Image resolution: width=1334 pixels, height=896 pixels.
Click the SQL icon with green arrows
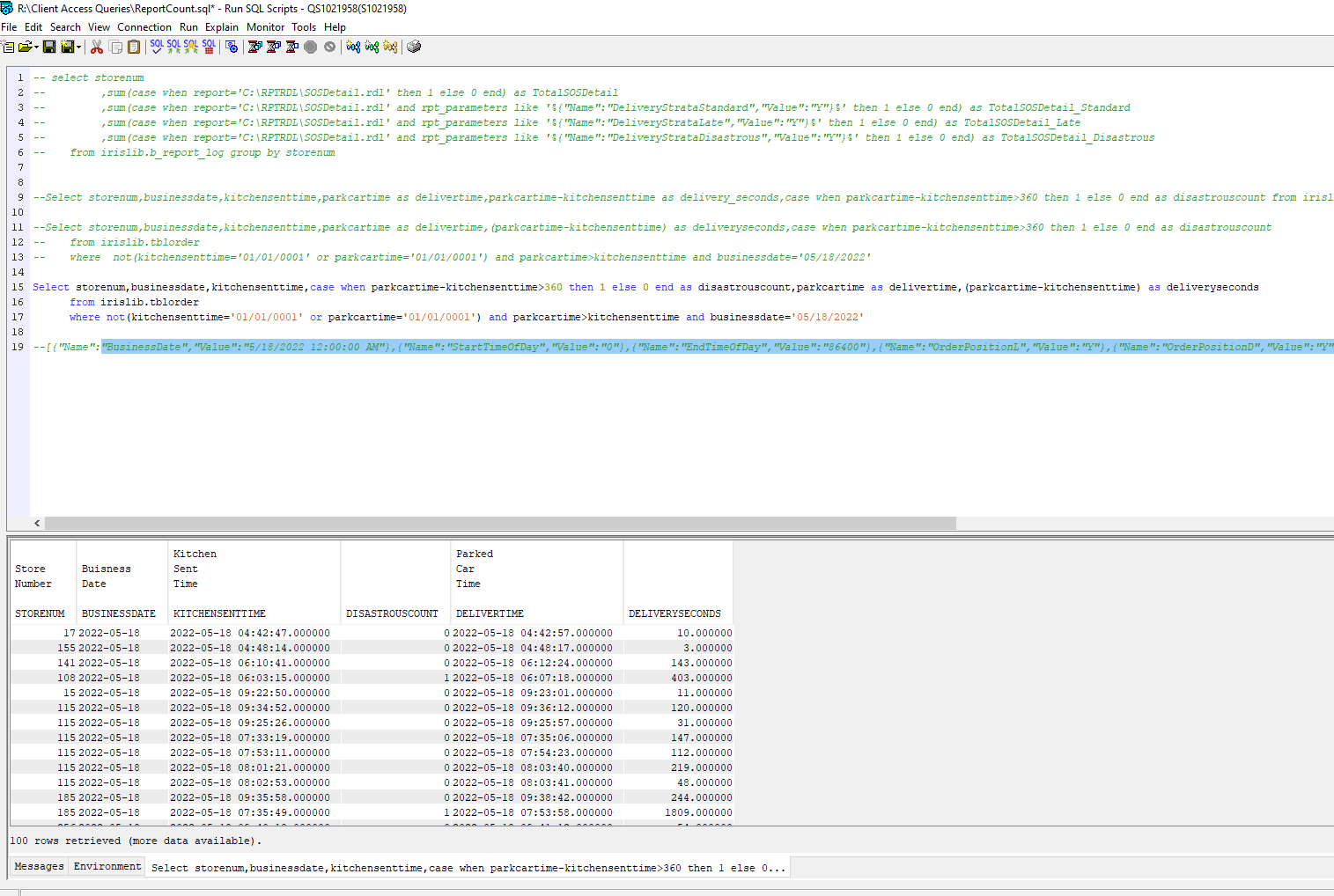(173, 47)
